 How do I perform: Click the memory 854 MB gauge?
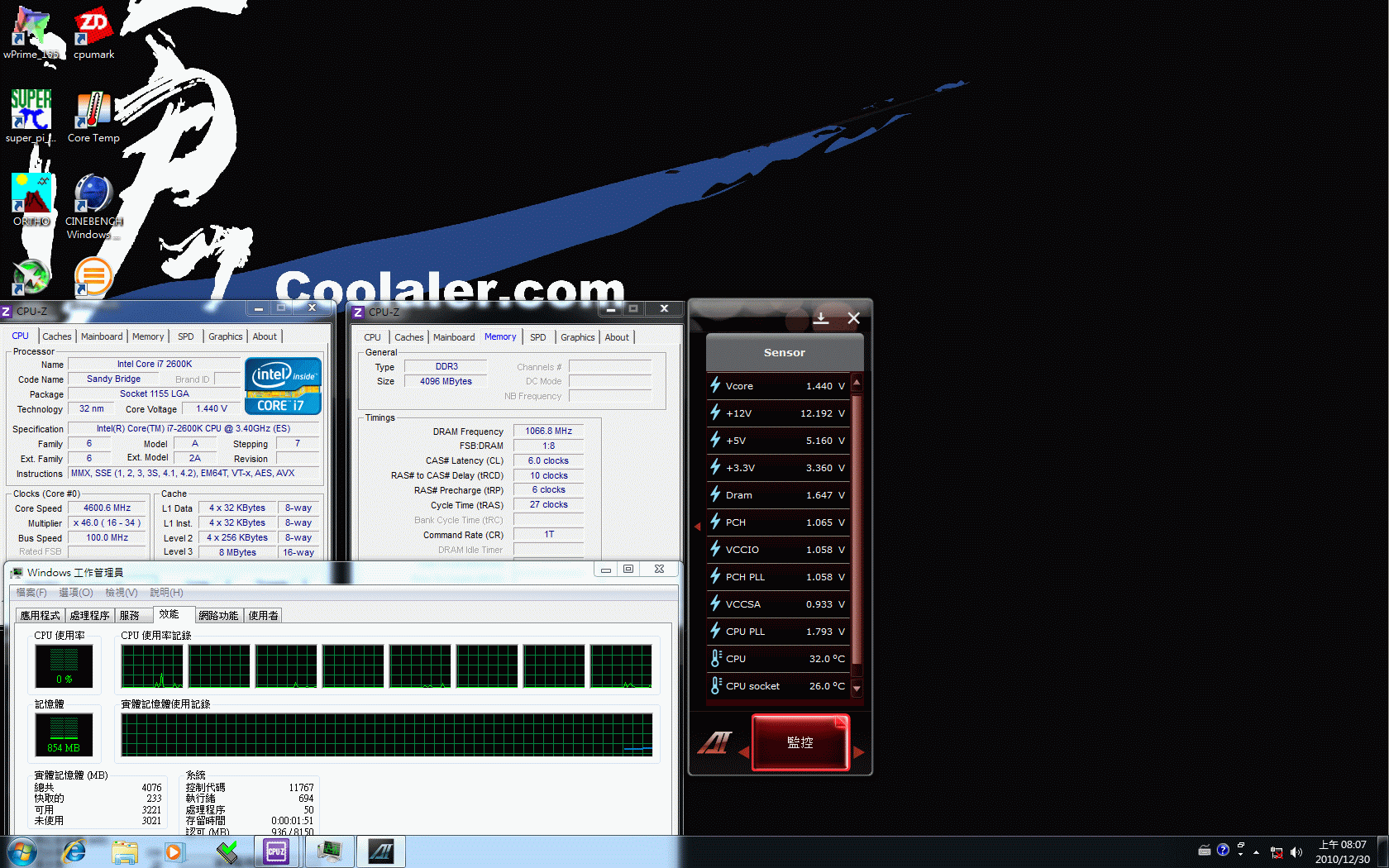64,735
